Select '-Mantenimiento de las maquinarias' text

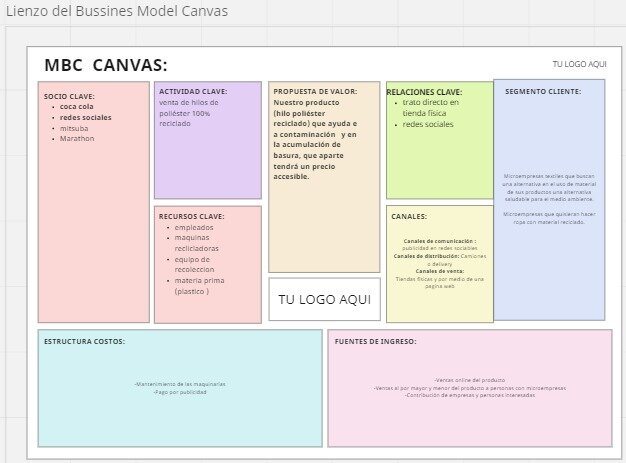(x=180, y=384)
